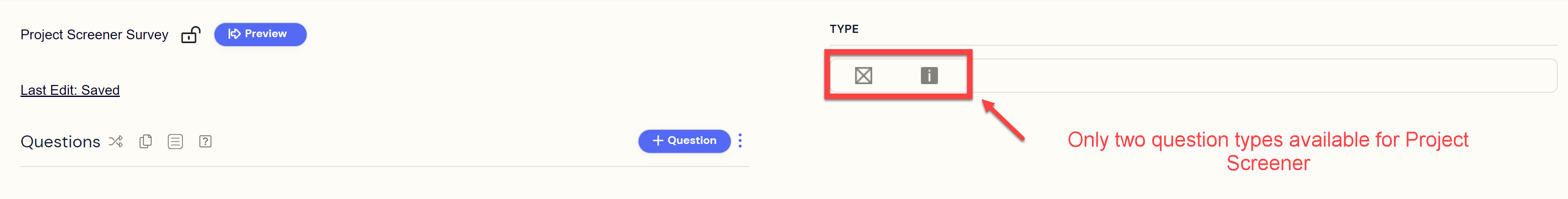Click the boxed question mark icon
Image resolution: width=1568 pixels, height=199 pixels.
tap(205, 142)
